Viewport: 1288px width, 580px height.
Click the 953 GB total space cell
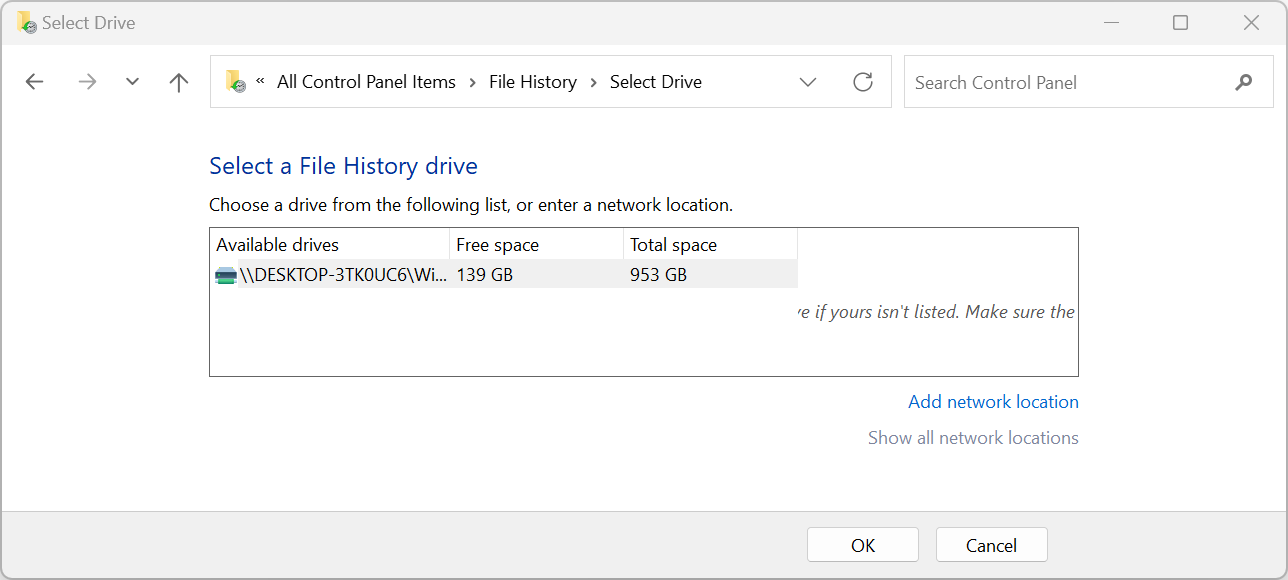(658, 275)
